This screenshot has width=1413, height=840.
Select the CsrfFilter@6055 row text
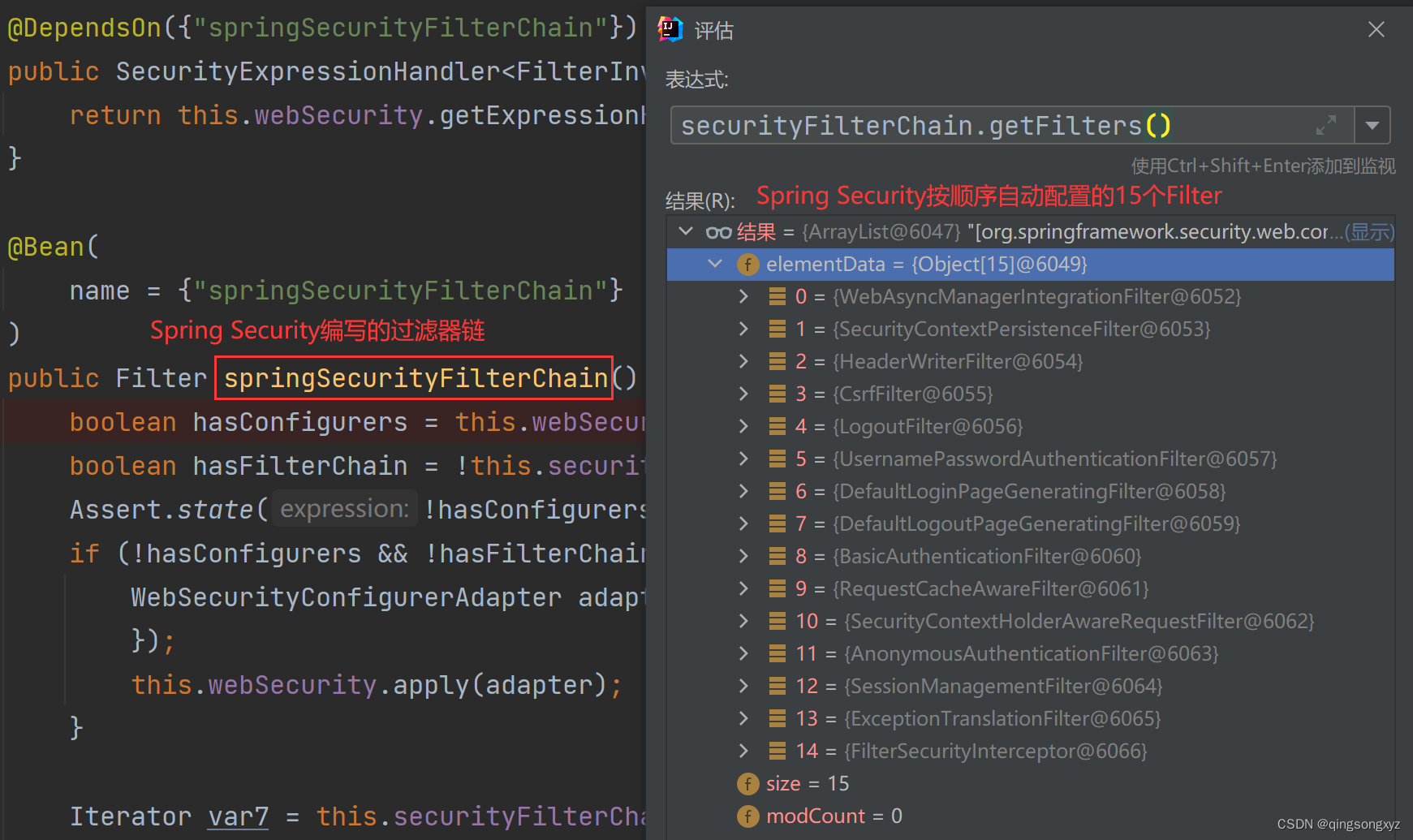[894, 394]
